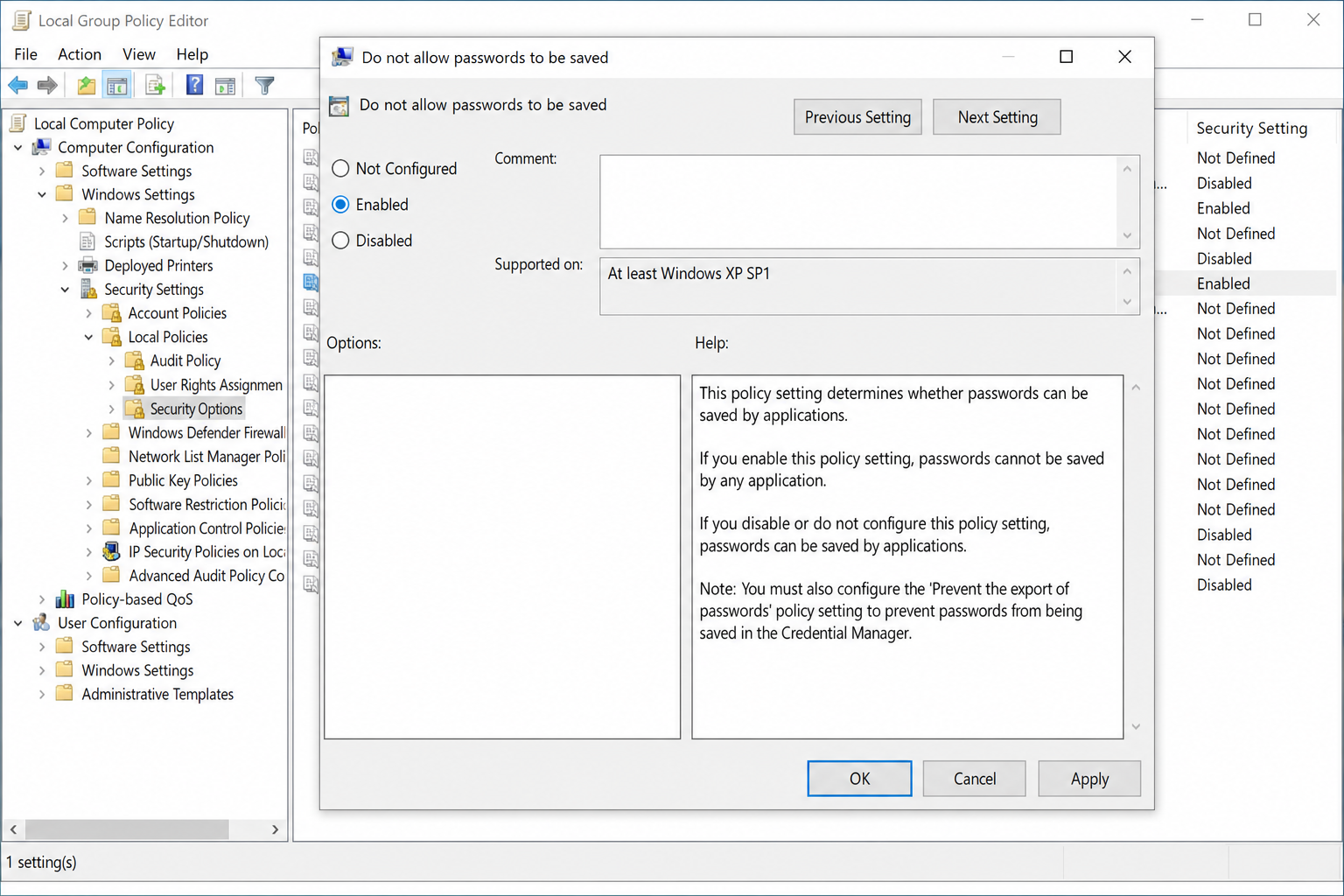Click the Policy-based QoS bar chart icon

(x=65, y=599)
